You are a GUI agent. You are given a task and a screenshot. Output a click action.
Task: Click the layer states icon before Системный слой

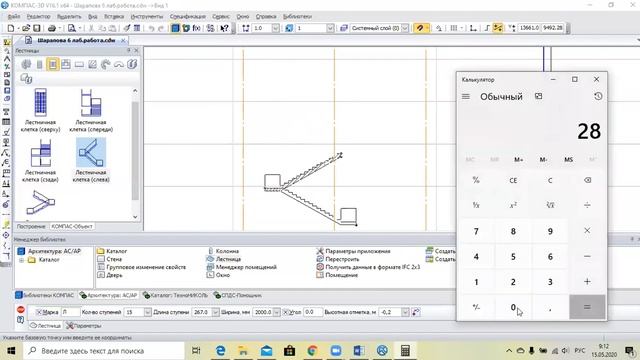344,28
